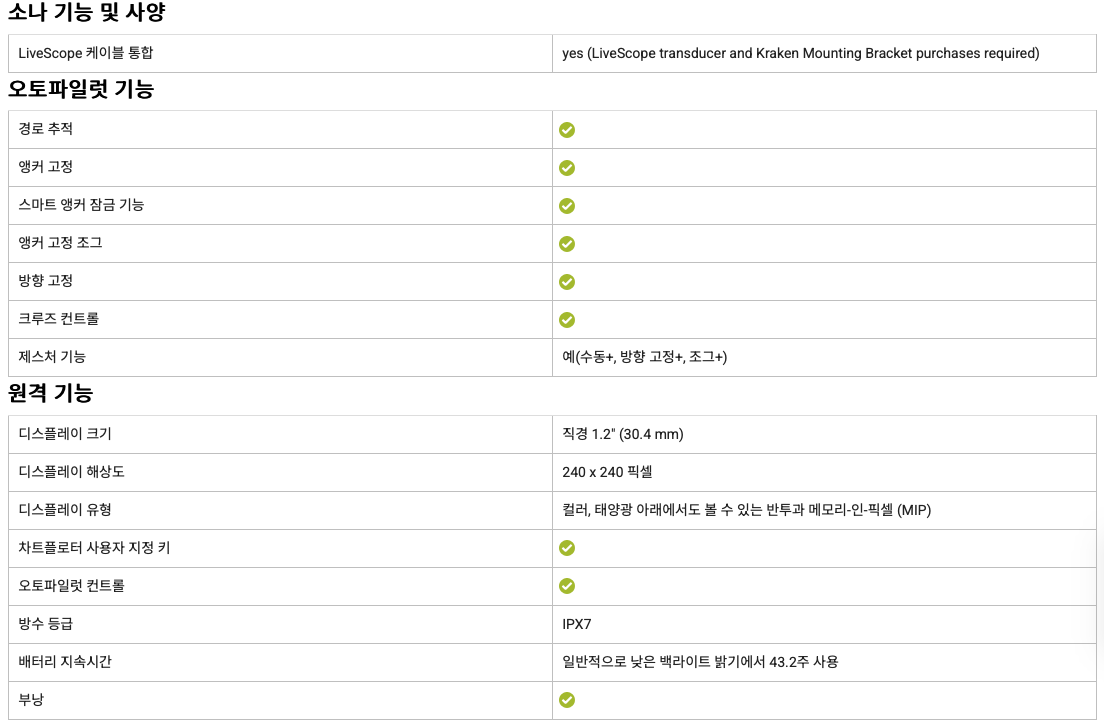The width and height of the screenshot is (1104, 728).
Task: Click the checkmark for 앵커 고정 조그
Action: [567, 244]
